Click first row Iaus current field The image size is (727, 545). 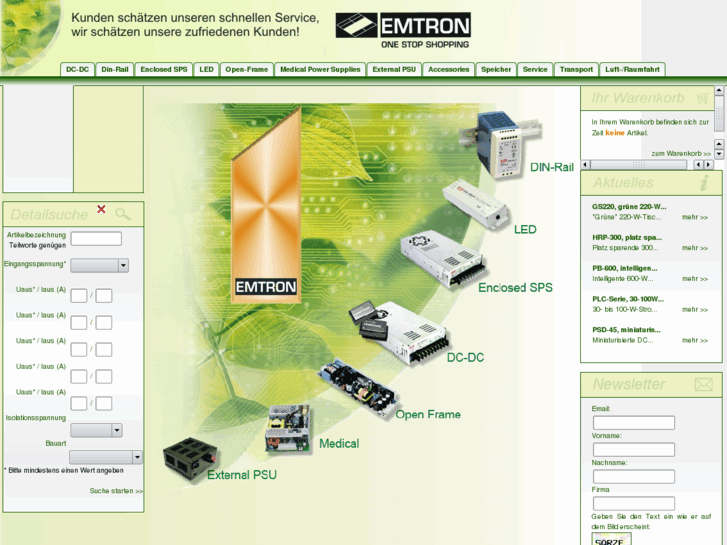pos(104,295)
